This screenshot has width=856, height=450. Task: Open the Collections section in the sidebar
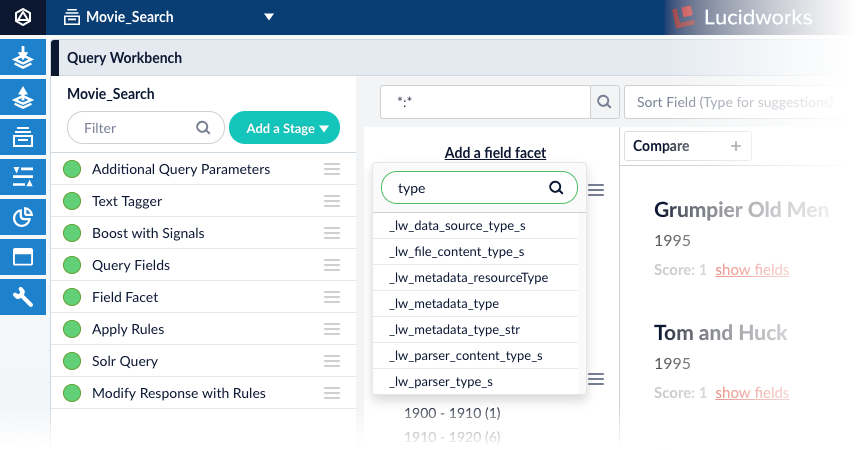(x=23, y=138)
